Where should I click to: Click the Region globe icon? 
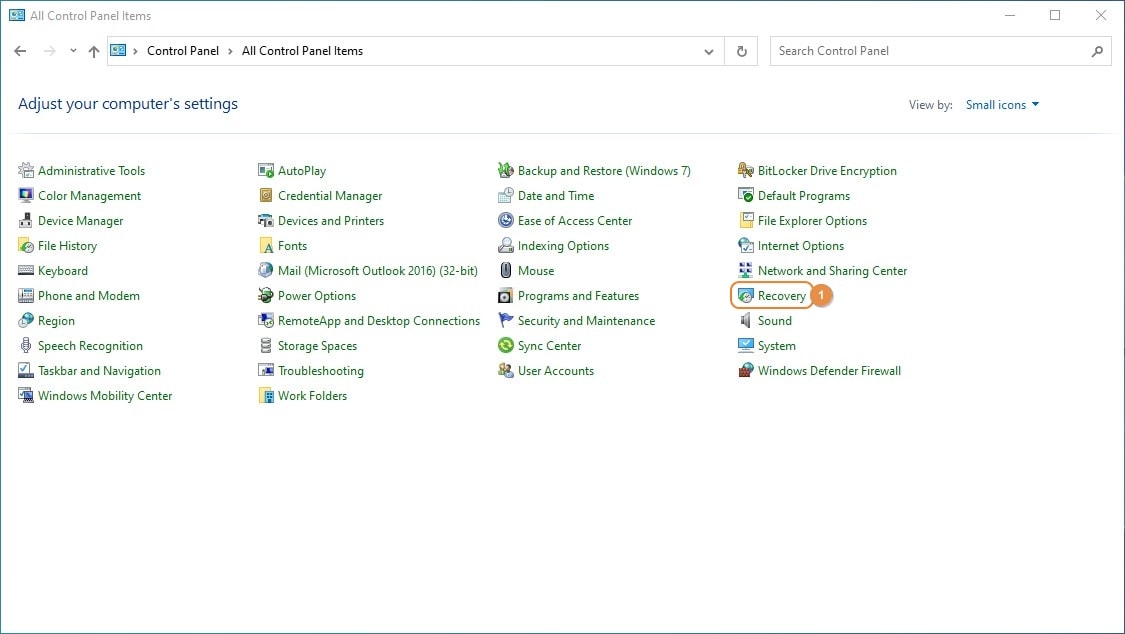tap(26, 321)
